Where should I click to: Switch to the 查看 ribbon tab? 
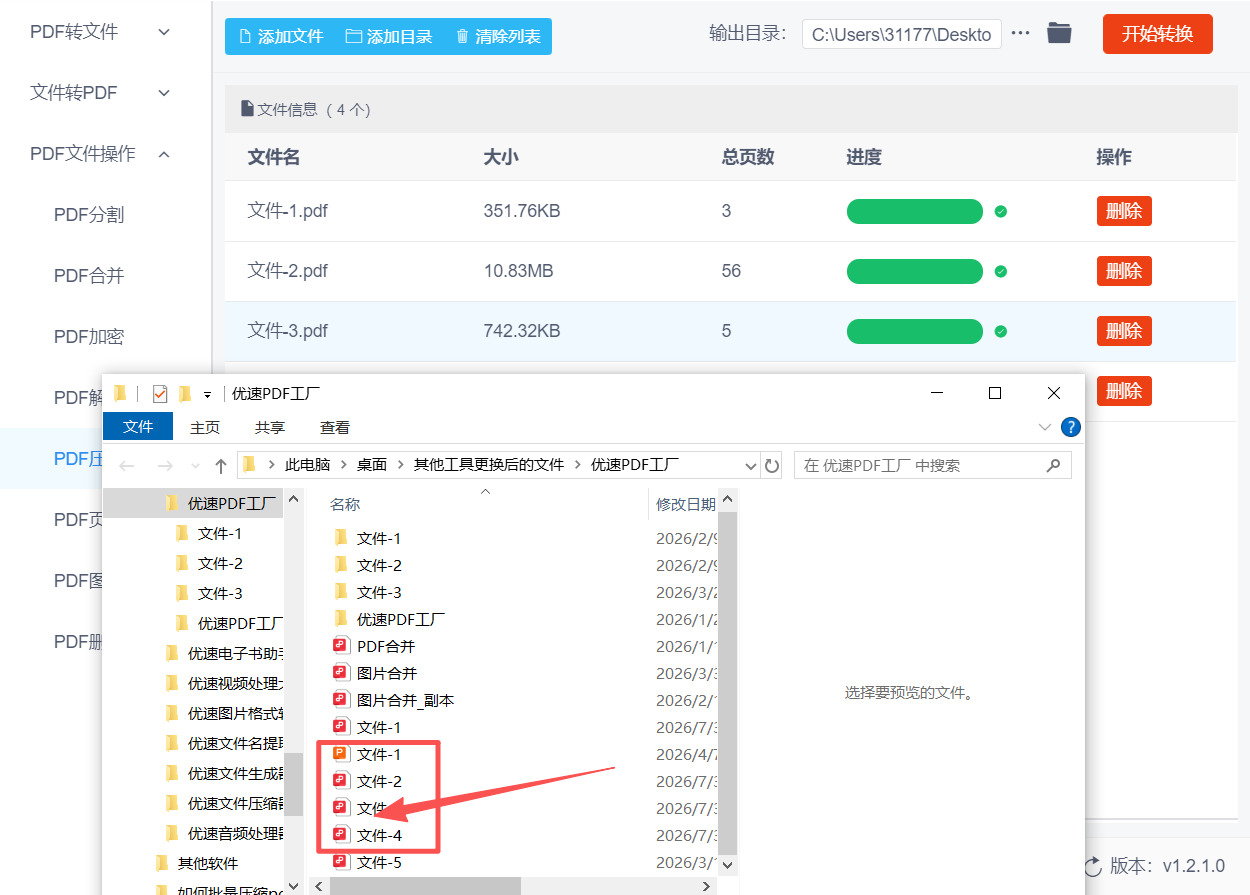click(335, 427)
